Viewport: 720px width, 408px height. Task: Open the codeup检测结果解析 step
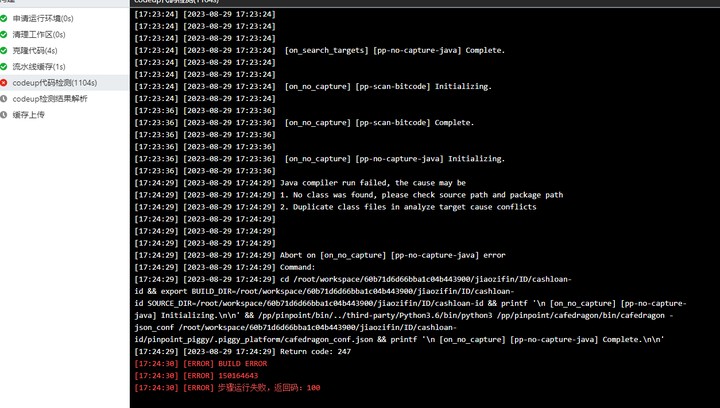coord(64,99)
